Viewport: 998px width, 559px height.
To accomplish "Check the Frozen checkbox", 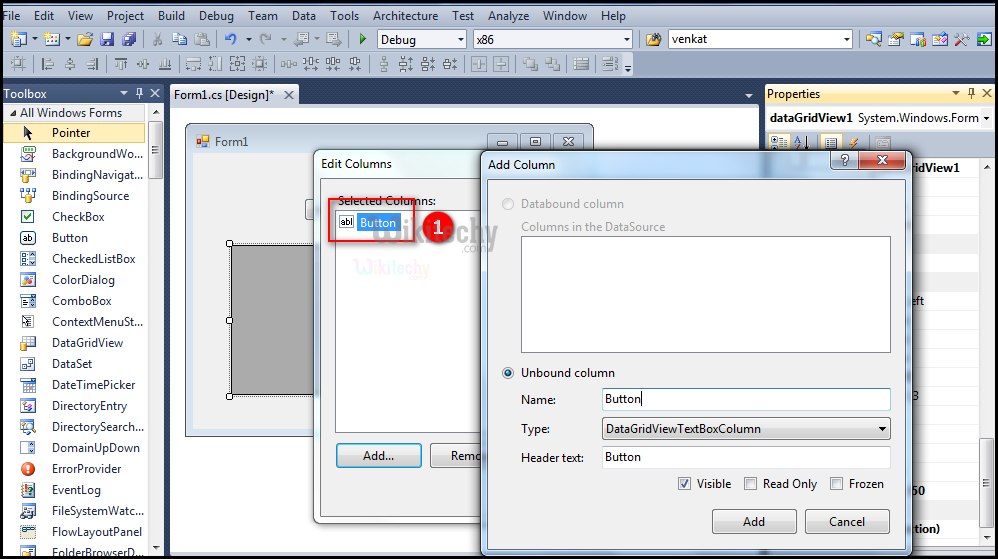I will [836, 484].
